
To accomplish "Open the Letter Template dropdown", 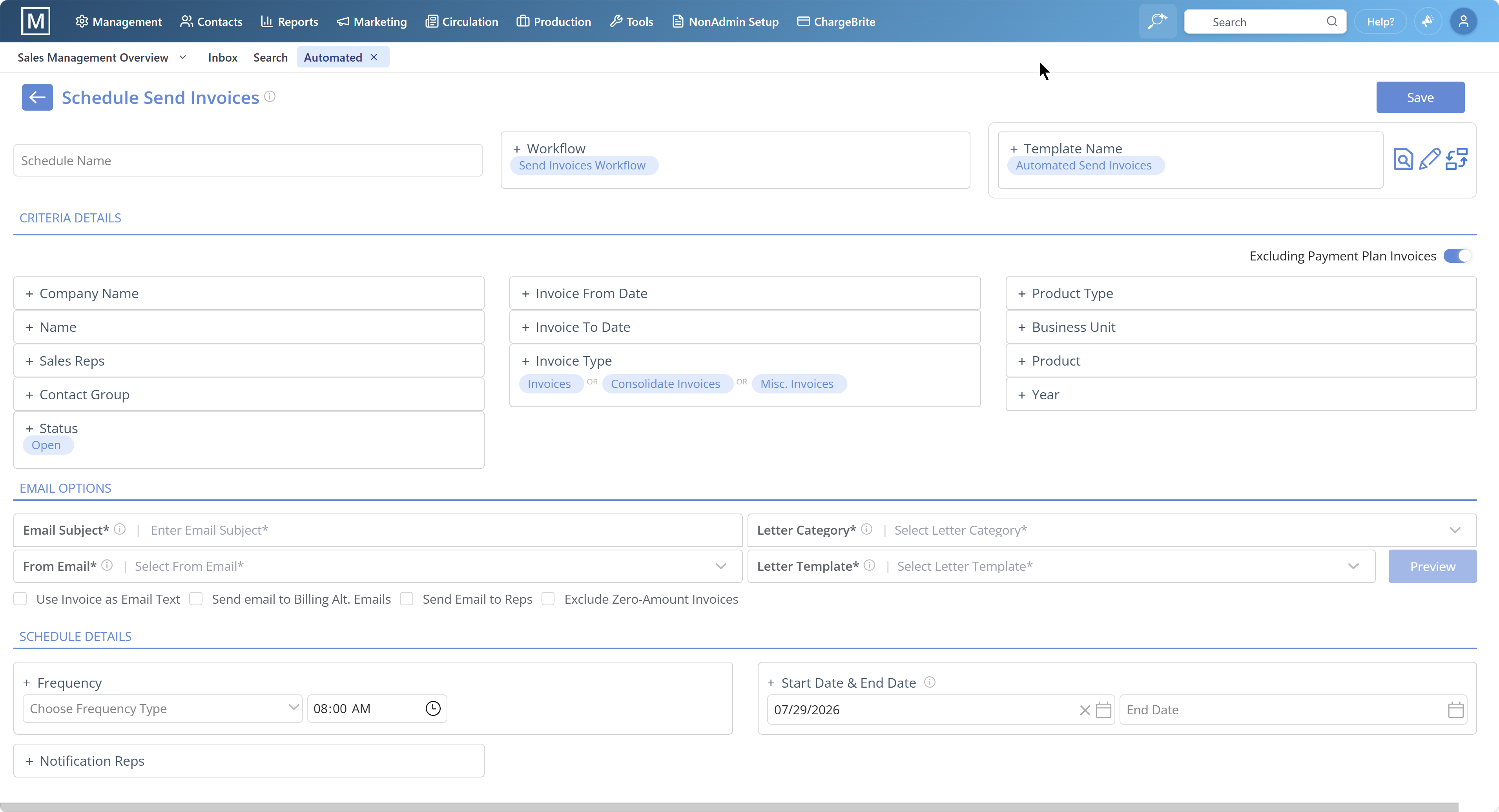I will tap(1353, 566).
